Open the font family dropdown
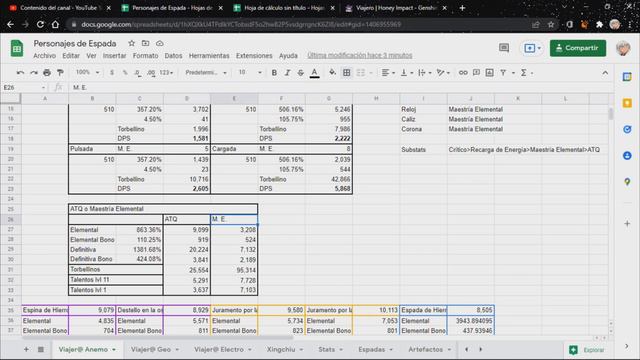Image resolution: width=640 pixels, height=360 pixels. point(206,73)
